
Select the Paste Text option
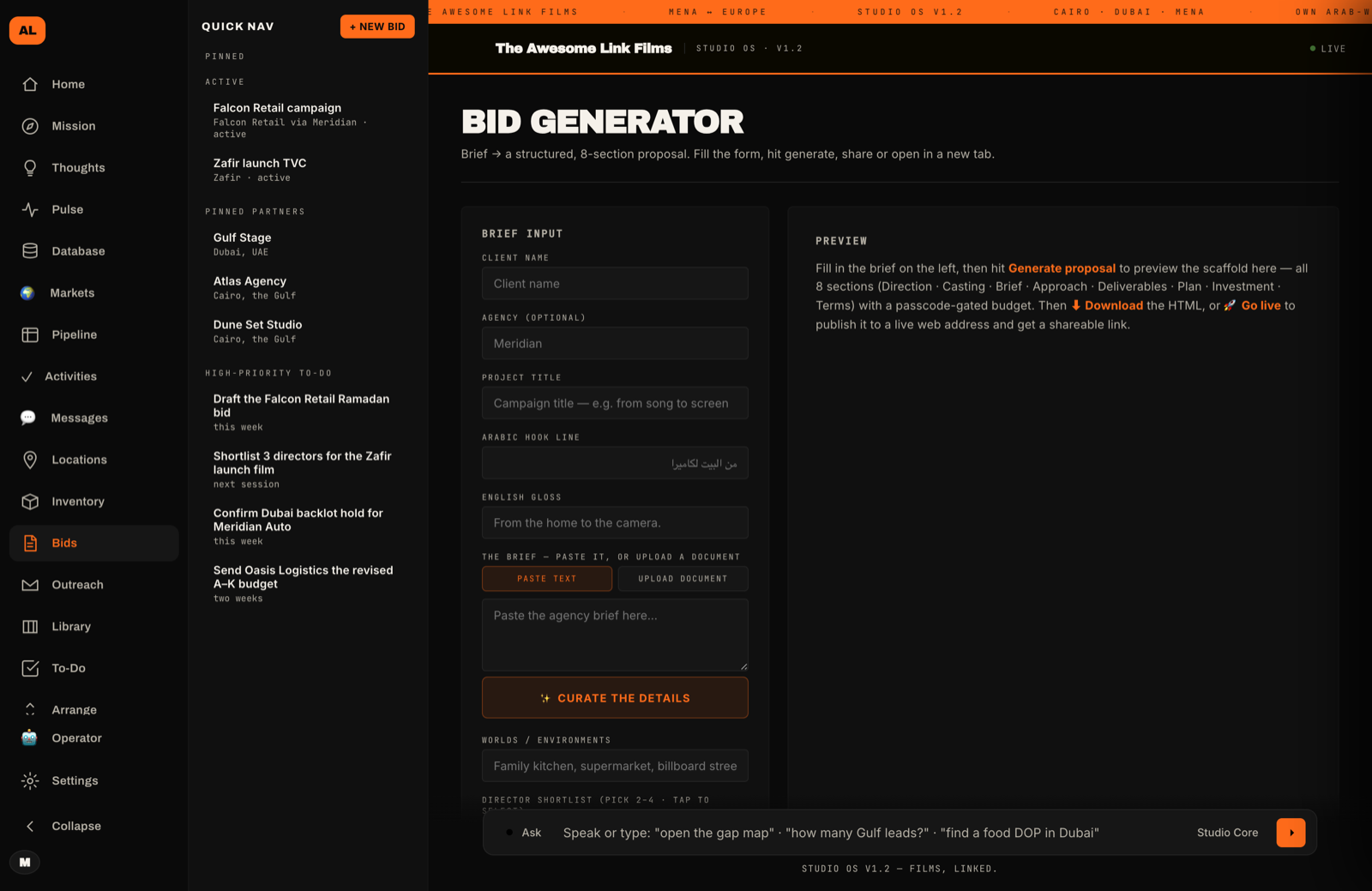coord(547,579)
